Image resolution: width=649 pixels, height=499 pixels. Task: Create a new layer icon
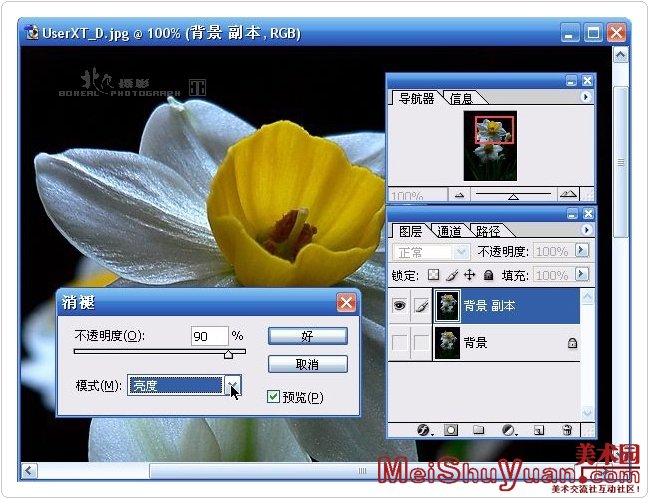coord(538,430)
